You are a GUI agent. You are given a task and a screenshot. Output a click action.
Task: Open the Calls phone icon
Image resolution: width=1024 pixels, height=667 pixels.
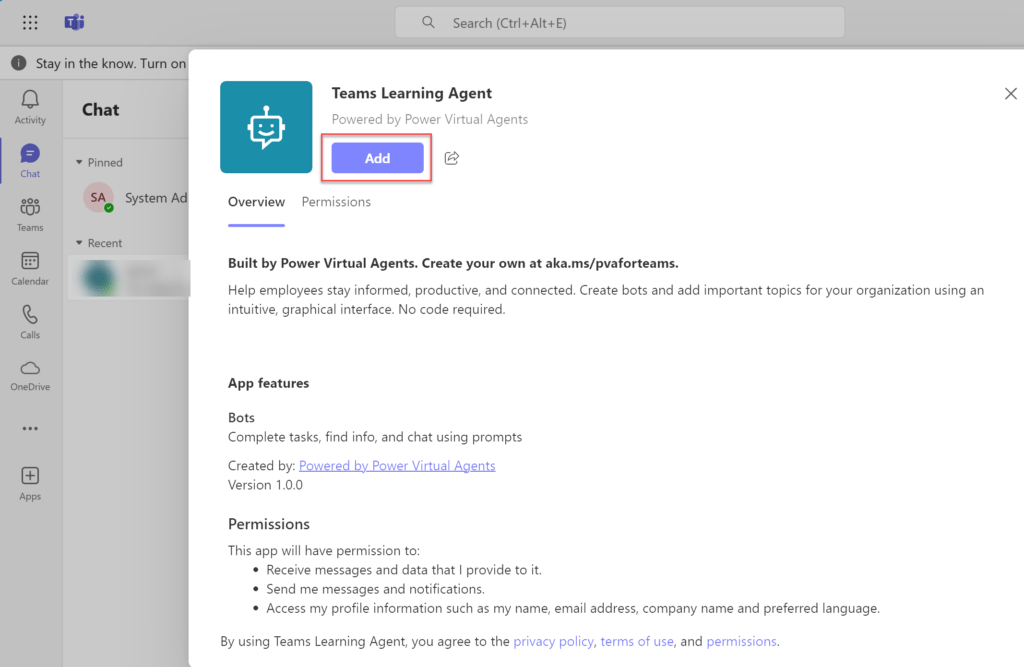pos(30,315)
